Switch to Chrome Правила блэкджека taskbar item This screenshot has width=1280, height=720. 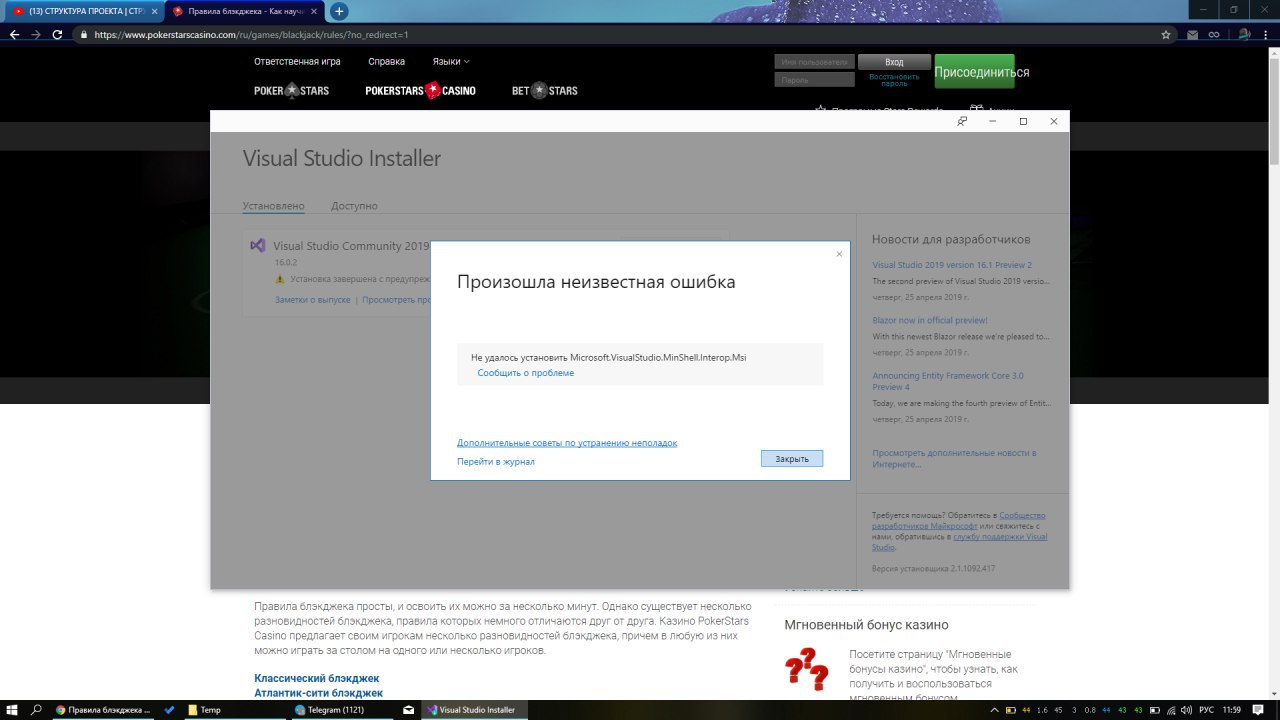click(103, 709)
